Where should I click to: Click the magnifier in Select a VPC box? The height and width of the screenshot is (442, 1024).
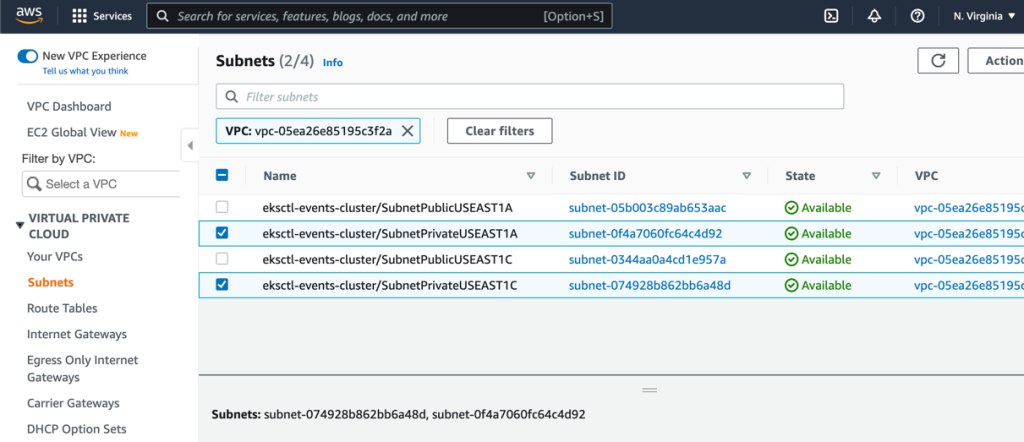tap(33, 184)
